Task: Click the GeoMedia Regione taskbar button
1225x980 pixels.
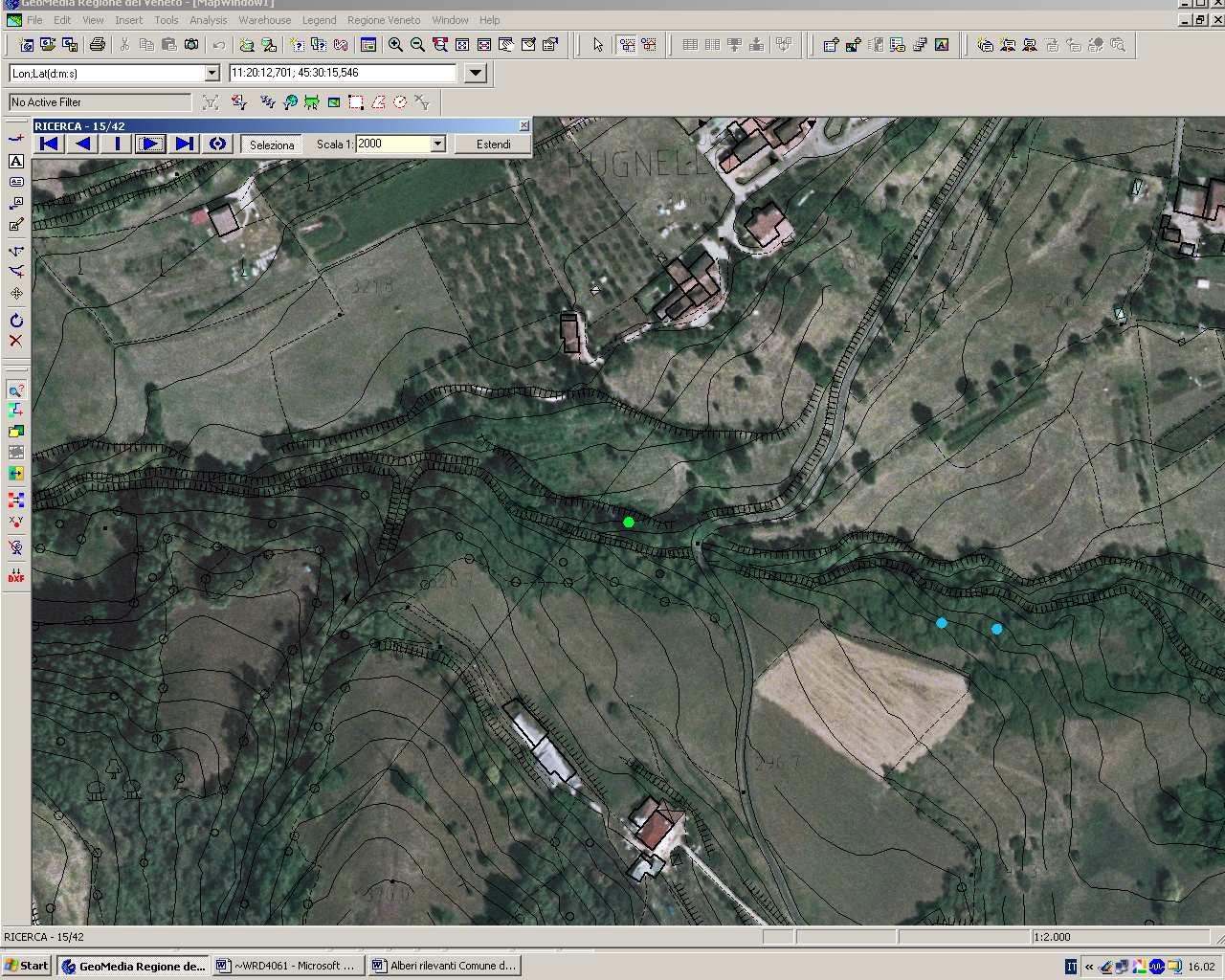Action: pyautogui.click(x=133, y=966)
